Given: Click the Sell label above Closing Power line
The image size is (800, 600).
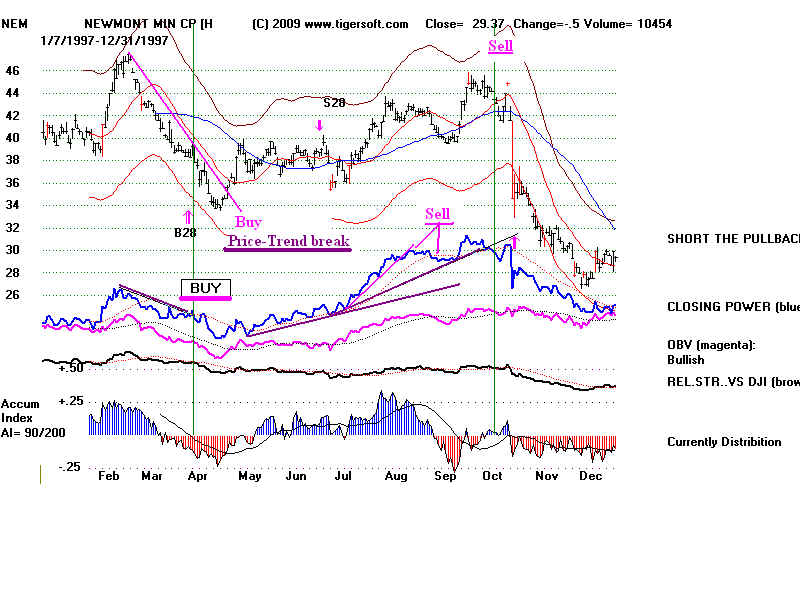Looking at the screenshot, I should tap(438, 214).
